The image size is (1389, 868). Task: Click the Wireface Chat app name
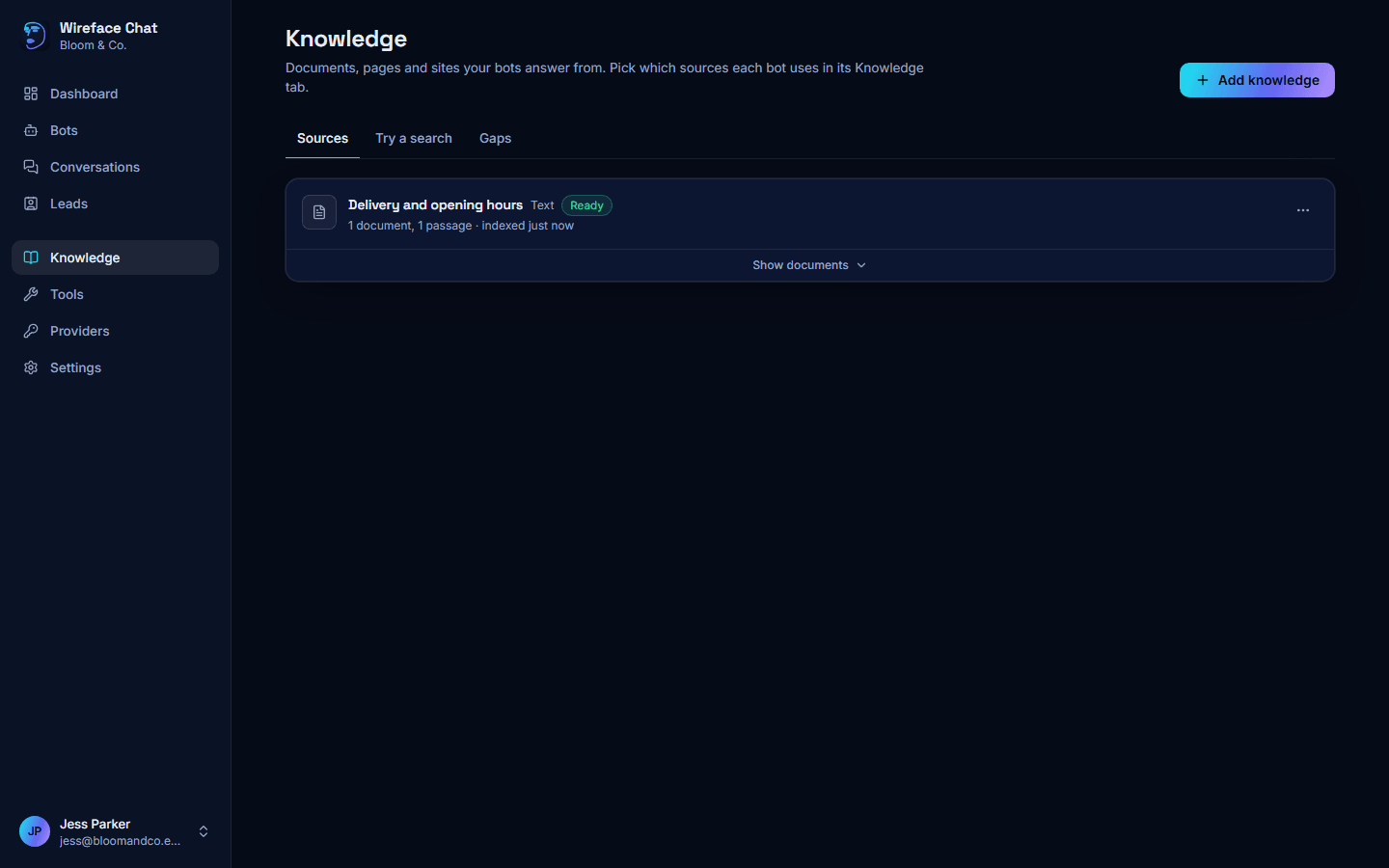click(x=108, y=28)
